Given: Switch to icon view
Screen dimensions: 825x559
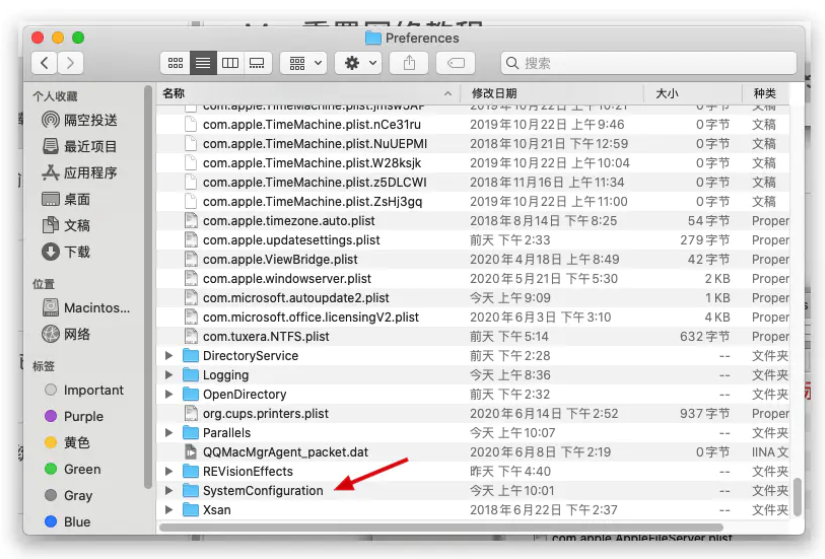Looking at the screenshot, I should coord(175,63).
